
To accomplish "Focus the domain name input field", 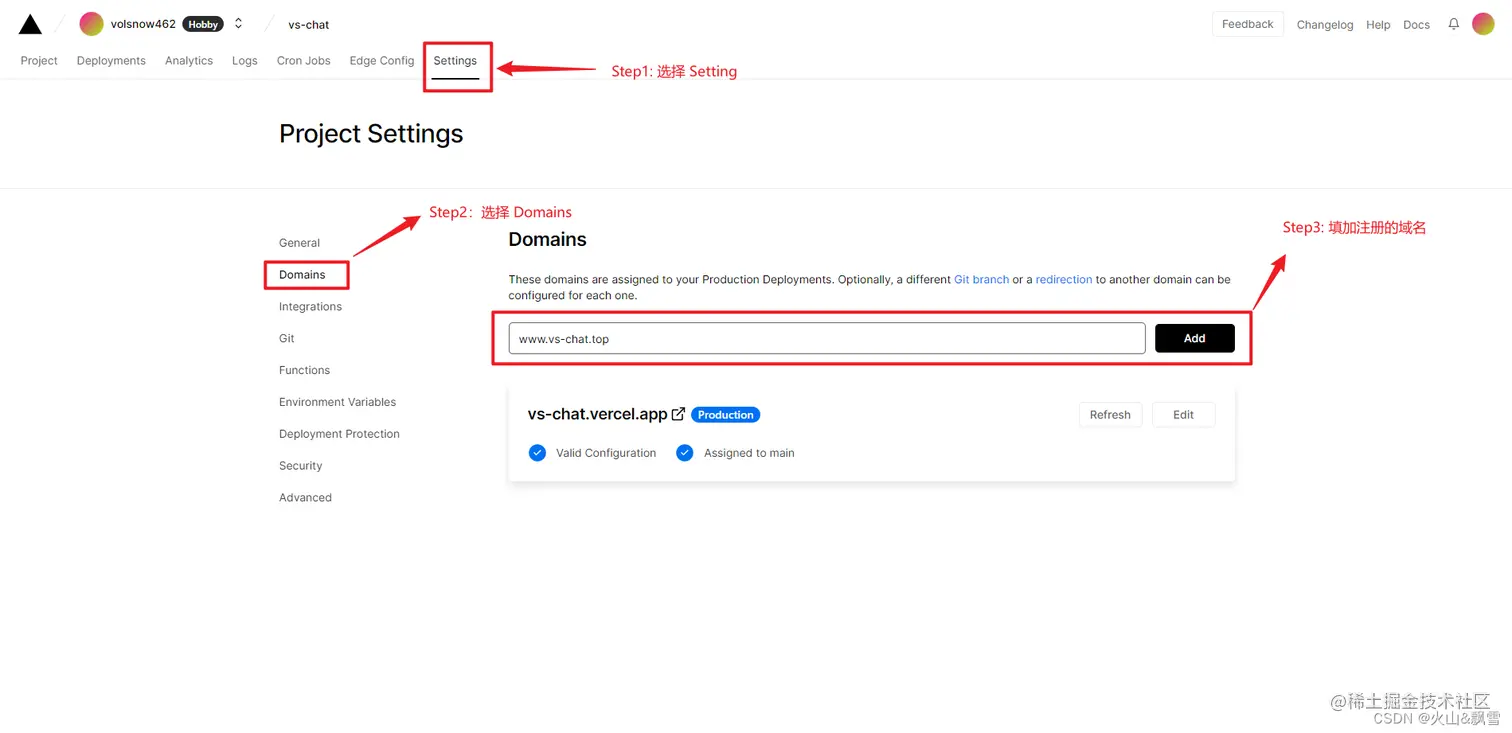I will tap(827, 338).
